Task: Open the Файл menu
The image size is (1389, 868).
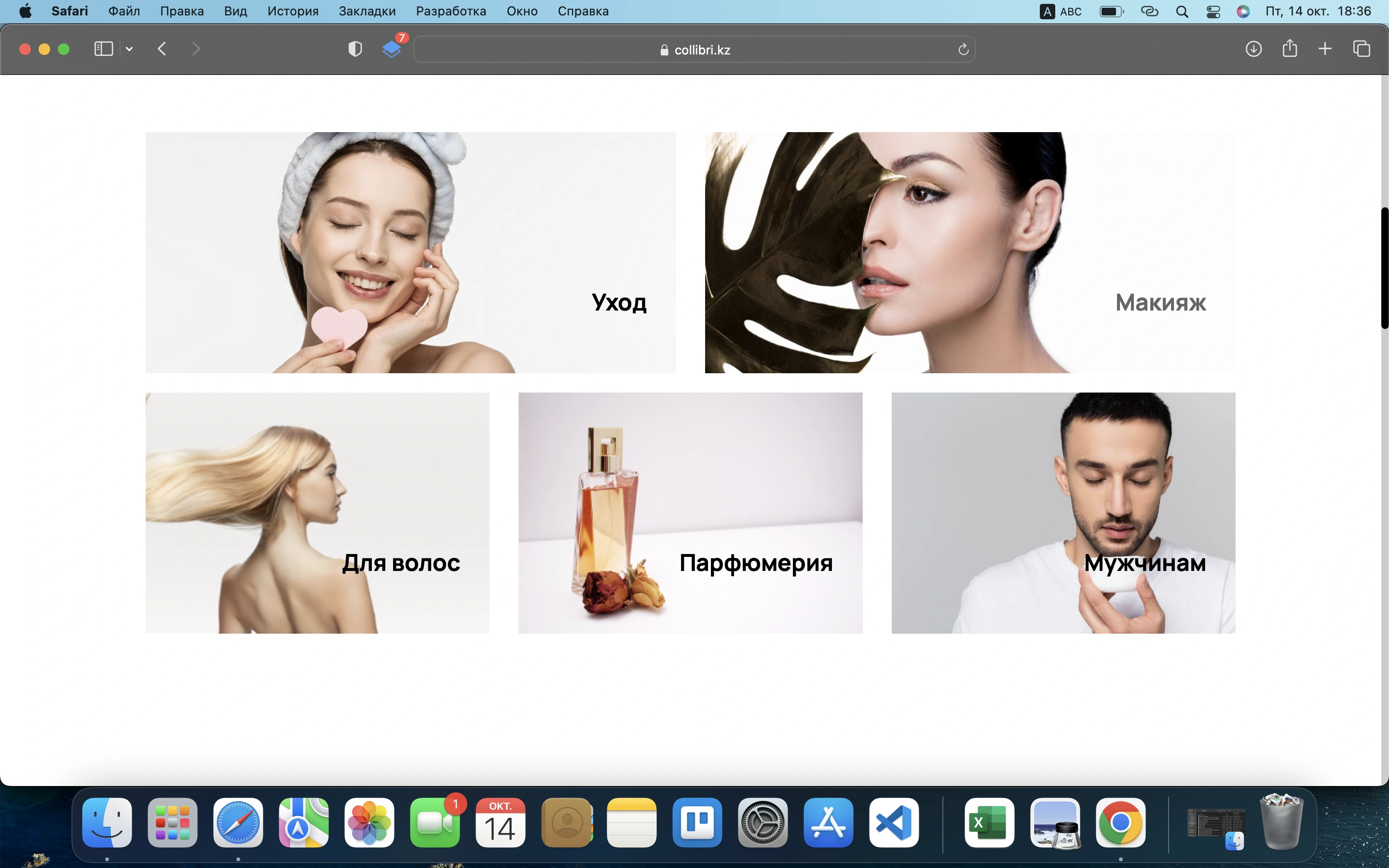Action: tap(124, 12)
